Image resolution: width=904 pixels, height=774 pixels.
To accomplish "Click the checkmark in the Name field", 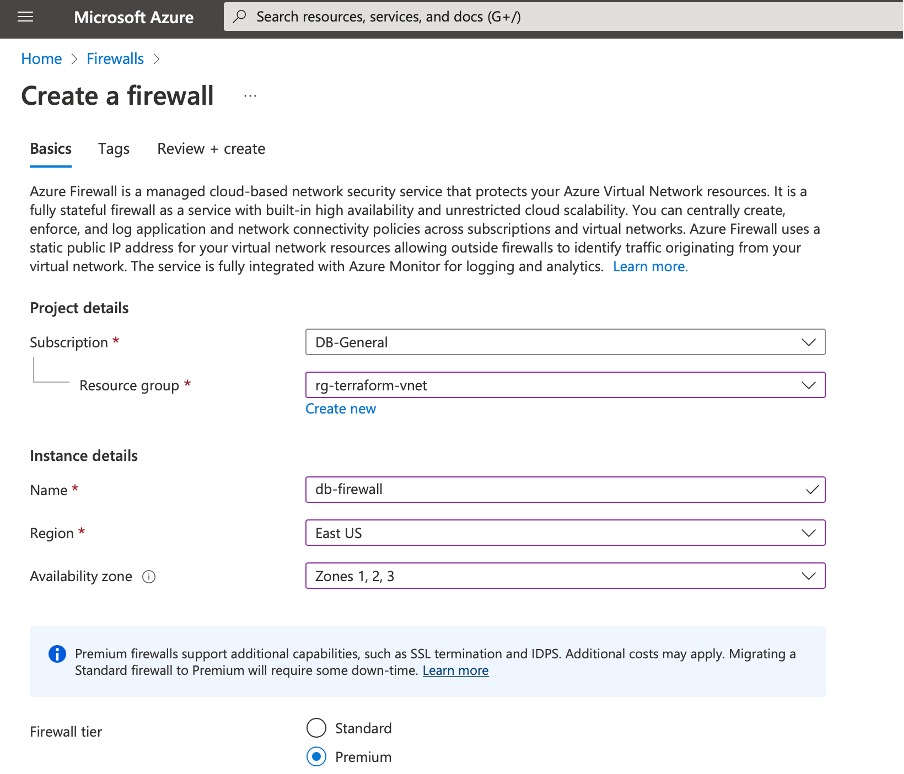I will point(812,490).
